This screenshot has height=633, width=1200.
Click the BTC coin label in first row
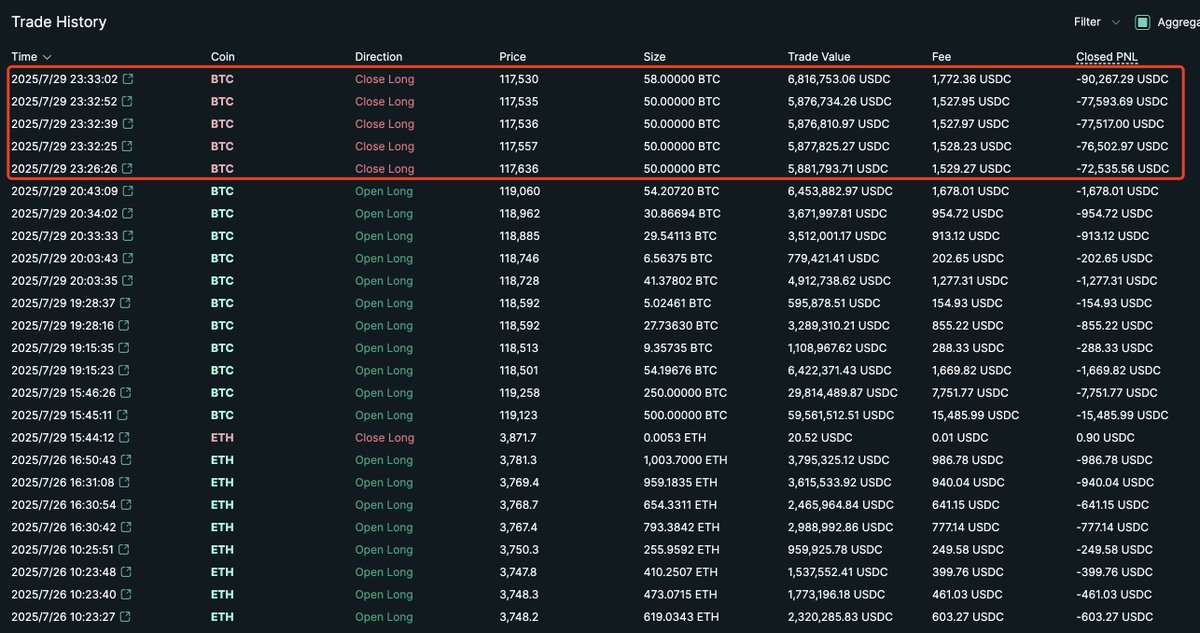221,78
